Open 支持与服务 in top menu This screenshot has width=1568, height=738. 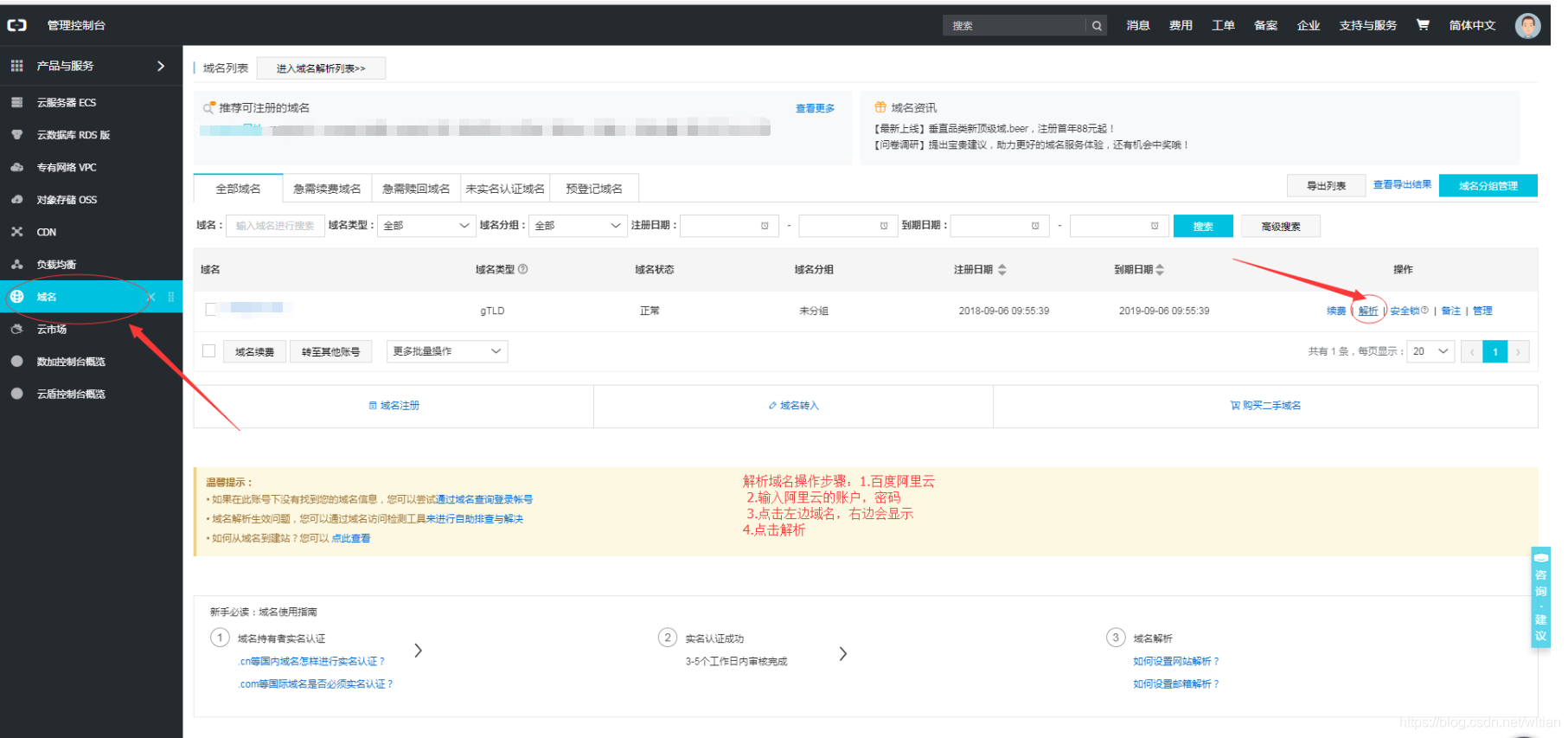click(x=1367, y=26)
